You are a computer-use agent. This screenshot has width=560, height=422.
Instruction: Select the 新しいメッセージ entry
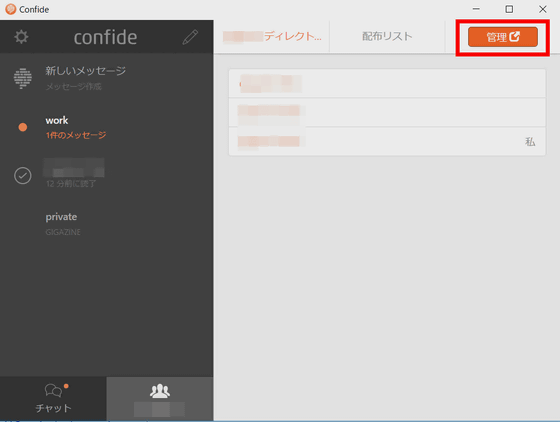[x=107, y=78]
